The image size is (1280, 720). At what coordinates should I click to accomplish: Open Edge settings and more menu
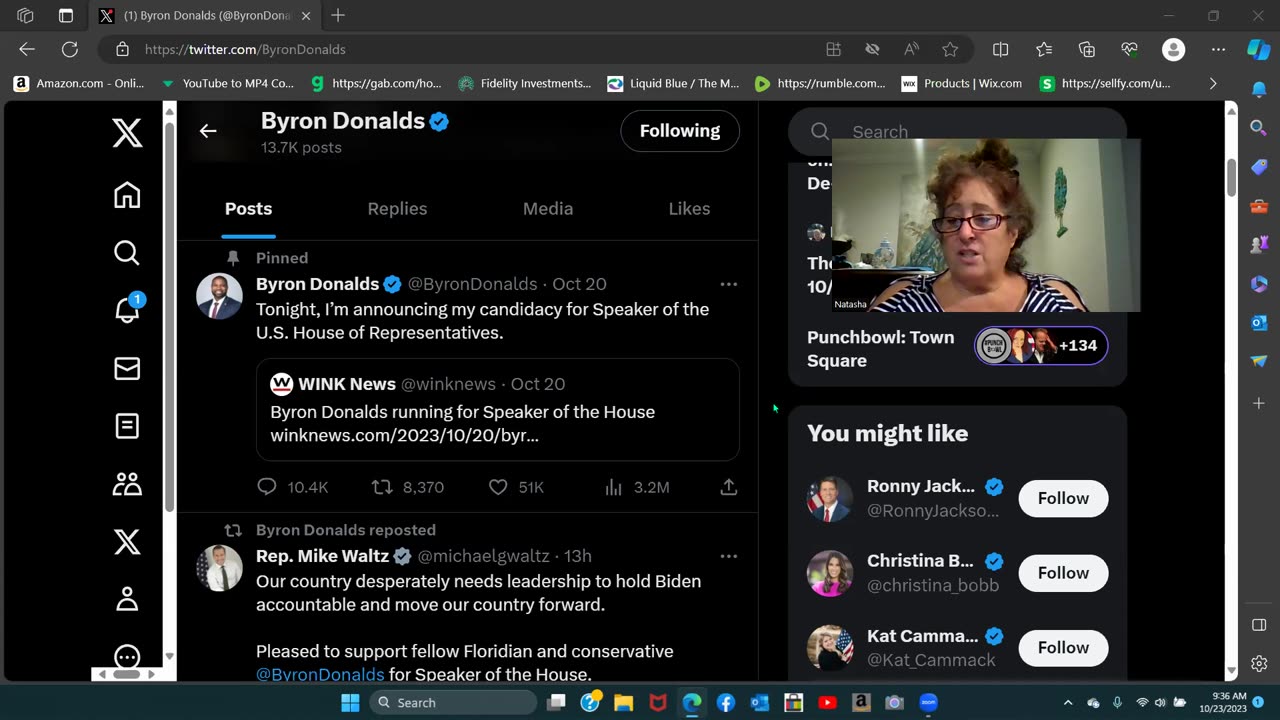pyautogui.click(x=1218, y=49)
